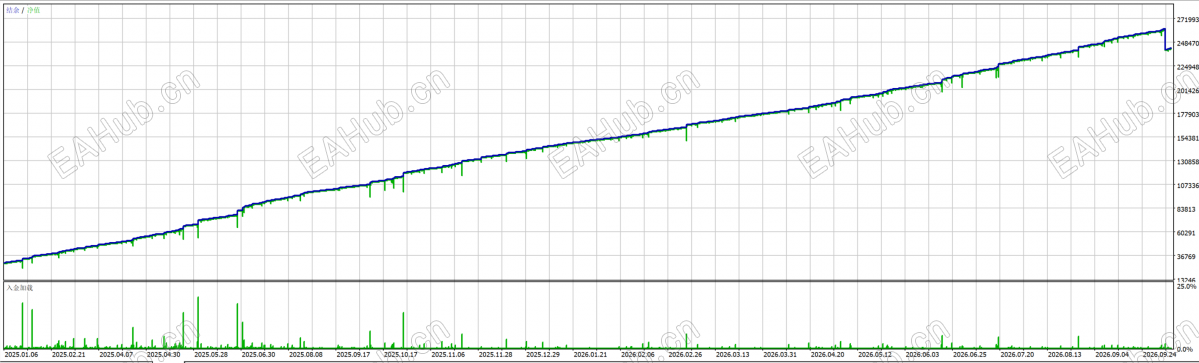1199x363 pixels.
Task: Click the 13246 value on the axis
Action: click(1186, 280)
